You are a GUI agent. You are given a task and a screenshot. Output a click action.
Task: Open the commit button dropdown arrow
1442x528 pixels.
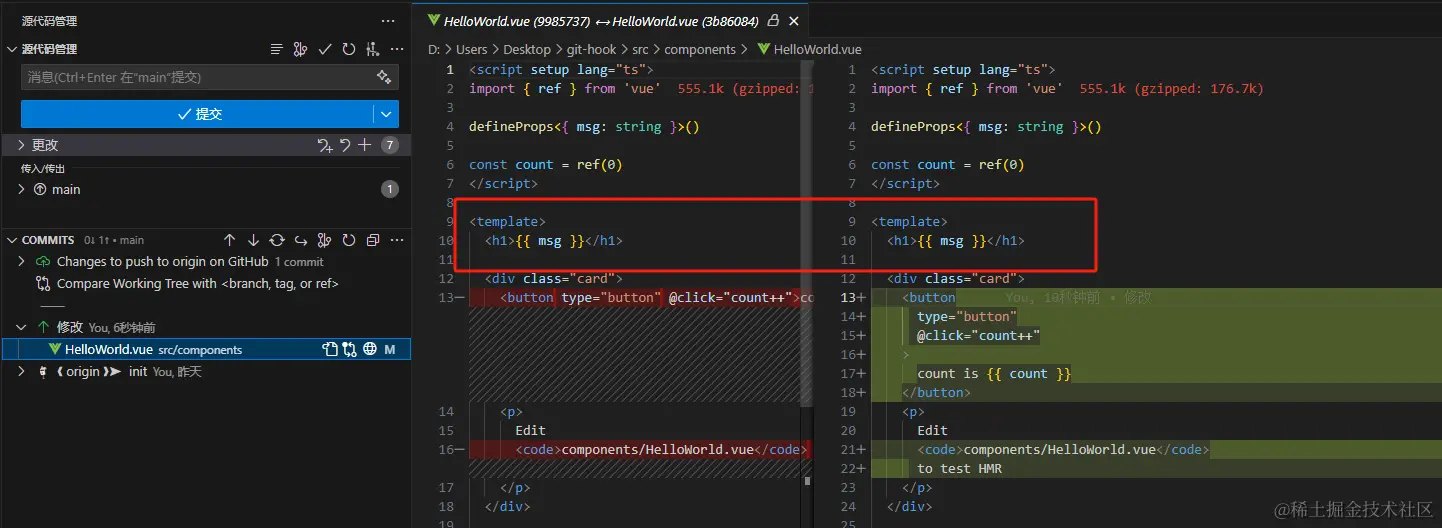(x=386, y=114)
